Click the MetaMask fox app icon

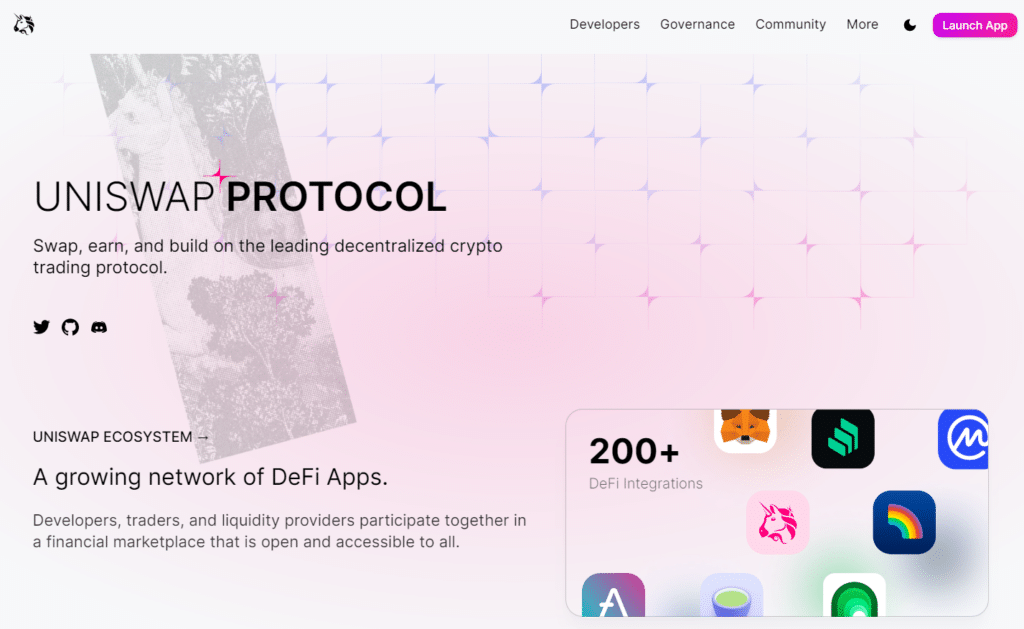[x=745, y=431]
